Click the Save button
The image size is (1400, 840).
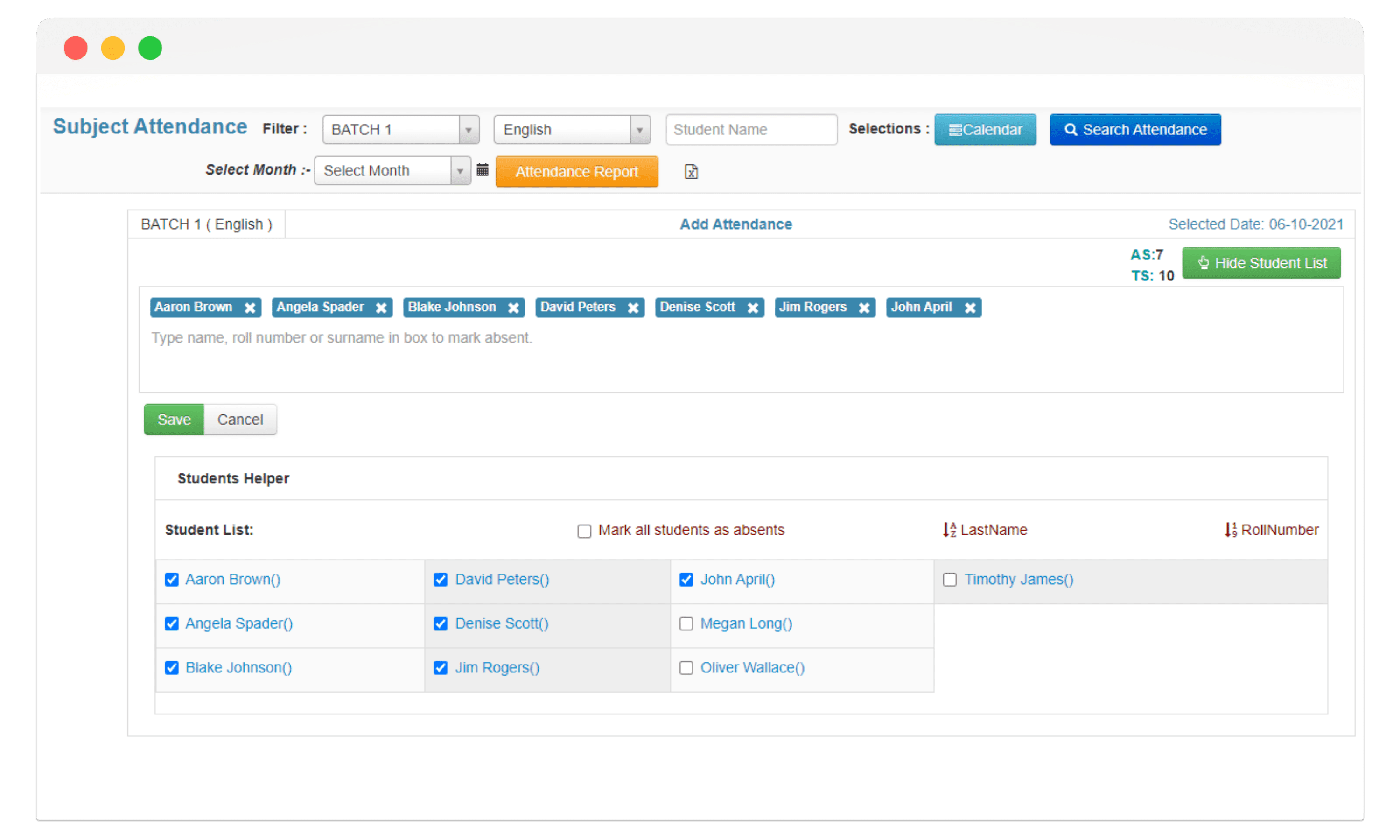(x=175, y=419)
